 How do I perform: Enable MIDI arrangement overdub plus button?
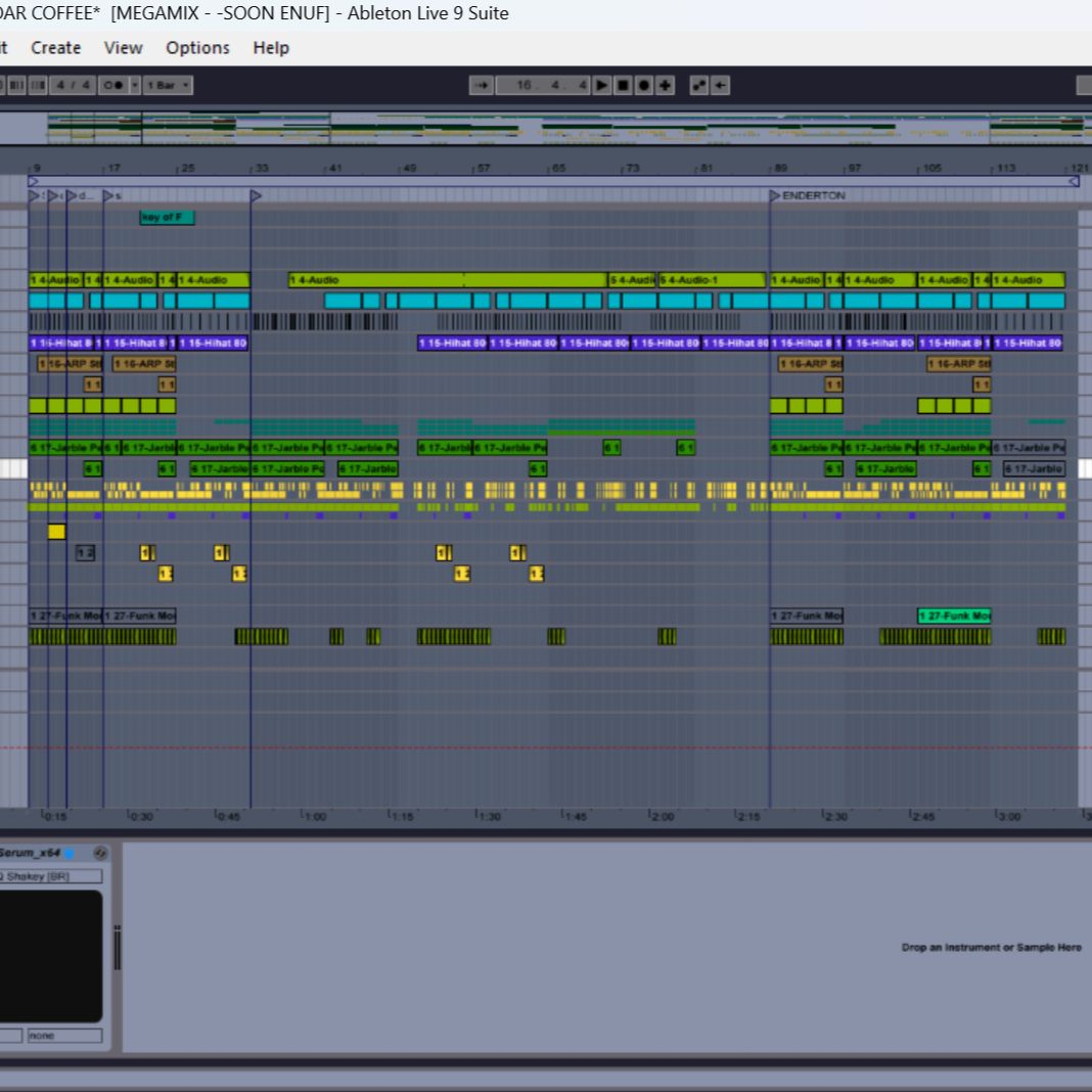point(665,85)
